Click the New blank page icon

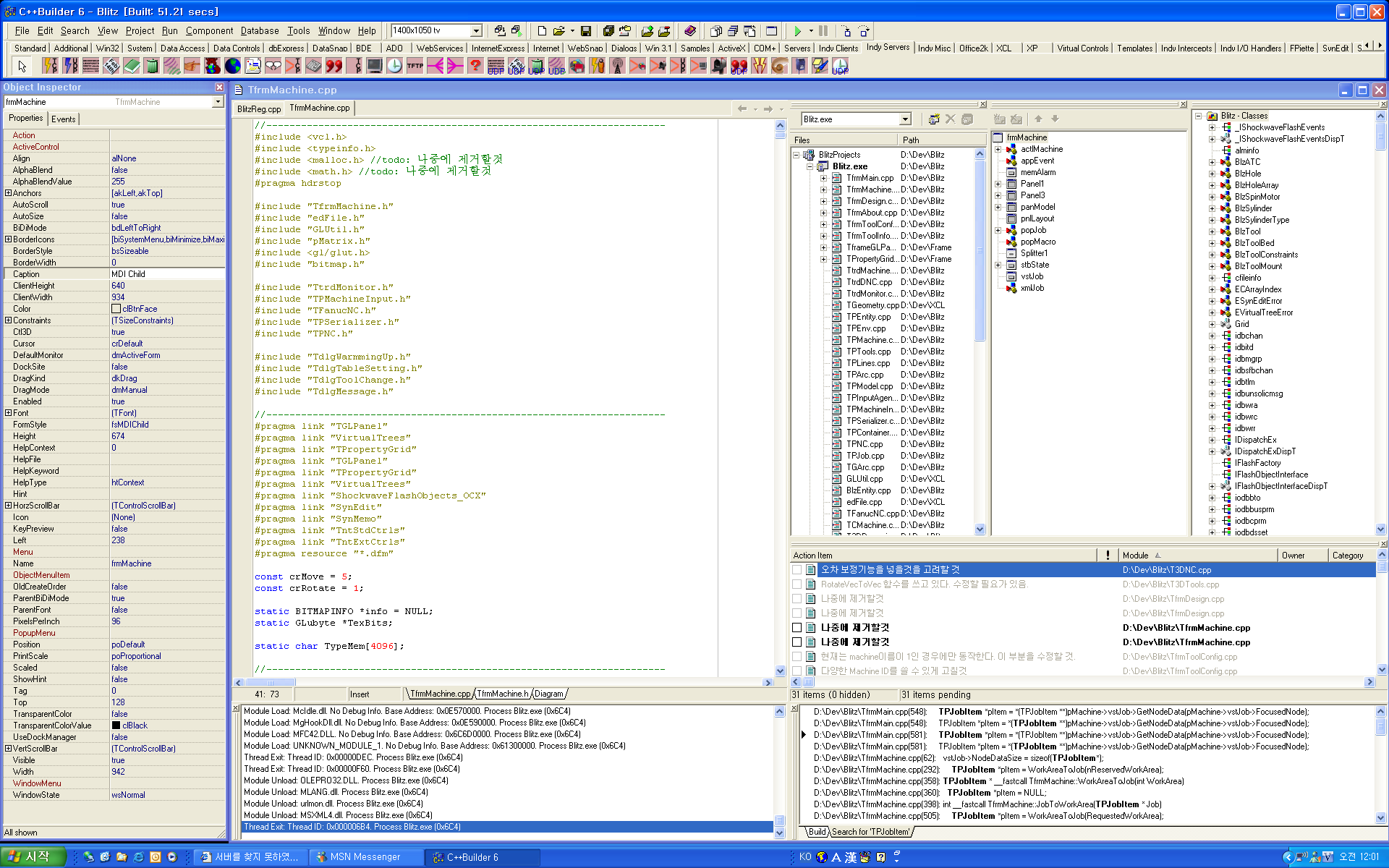541,31
